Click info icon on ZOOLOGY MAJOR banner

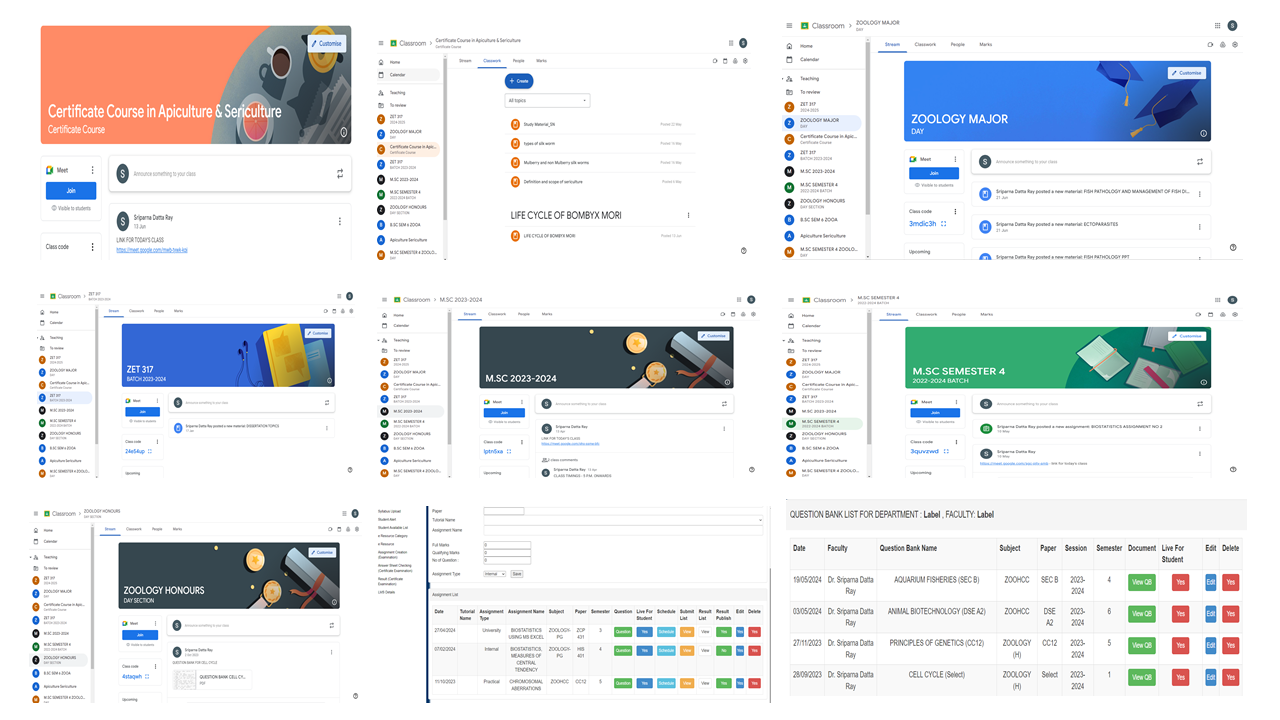[1203, 133]
